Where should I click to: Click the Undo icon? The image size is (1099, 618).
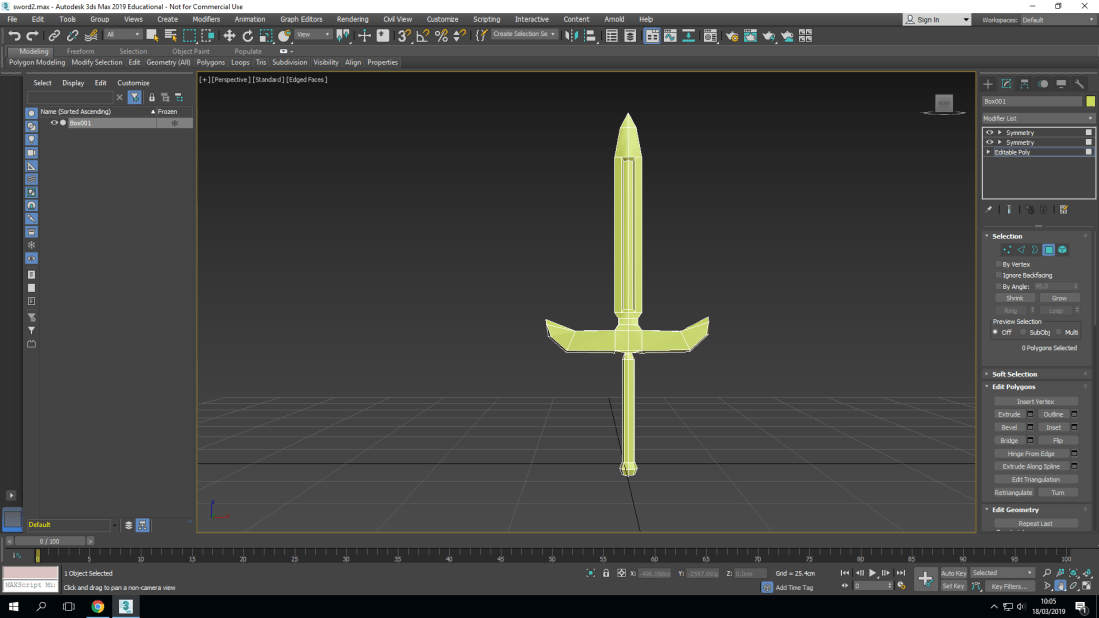(x=14, y=35)
